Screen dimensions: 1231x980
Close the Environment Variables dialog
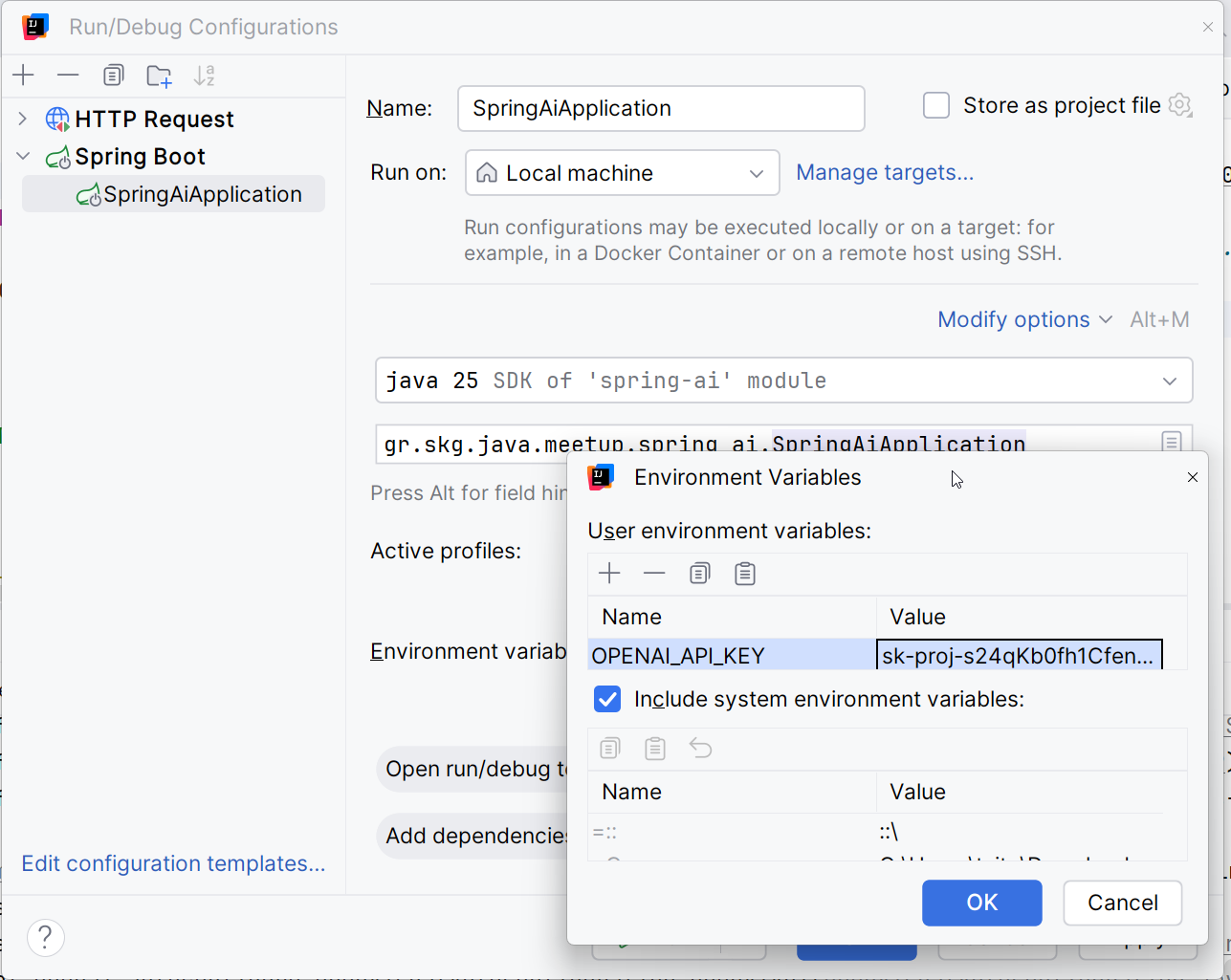[x=1193, y=477]
